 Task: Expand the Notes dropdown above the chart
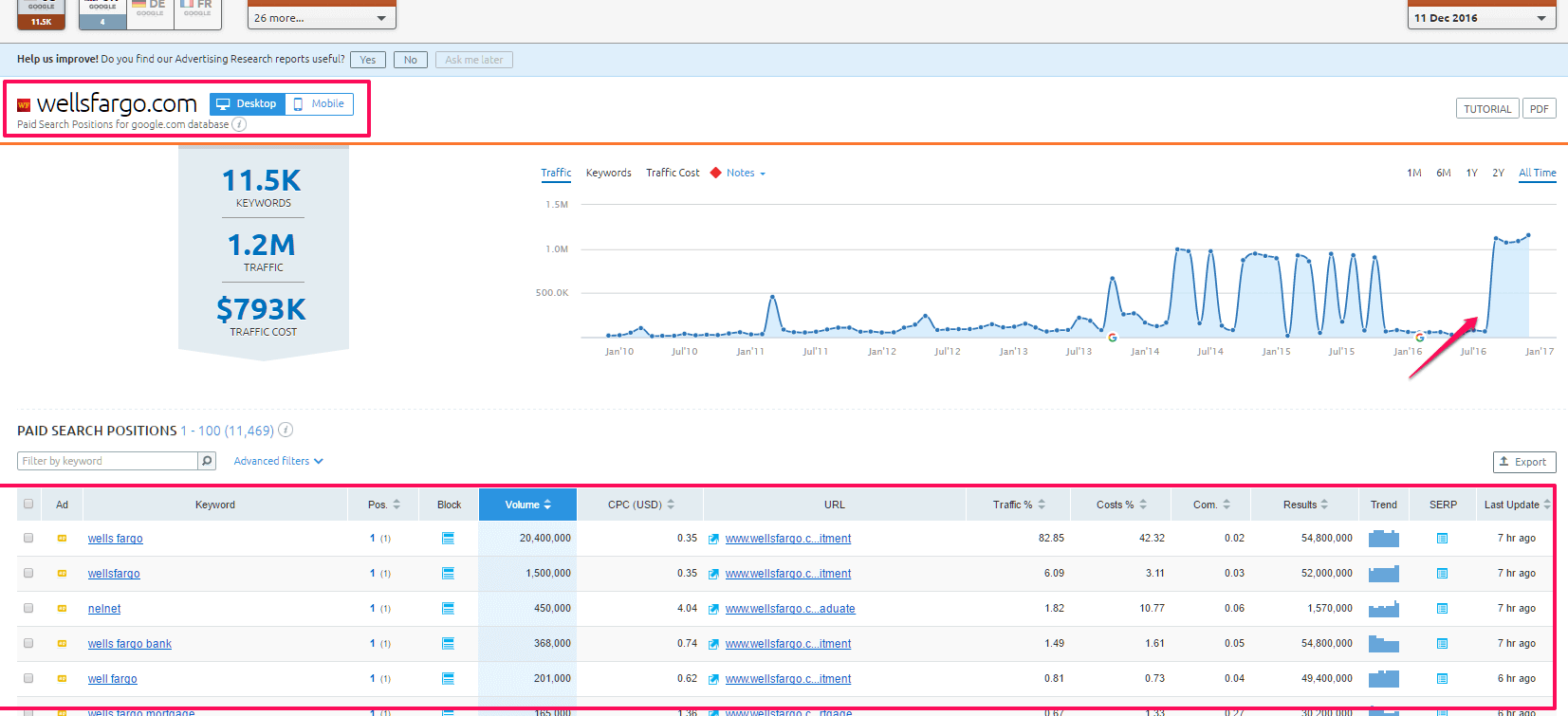pyautogui.click(x=746, y=173)
